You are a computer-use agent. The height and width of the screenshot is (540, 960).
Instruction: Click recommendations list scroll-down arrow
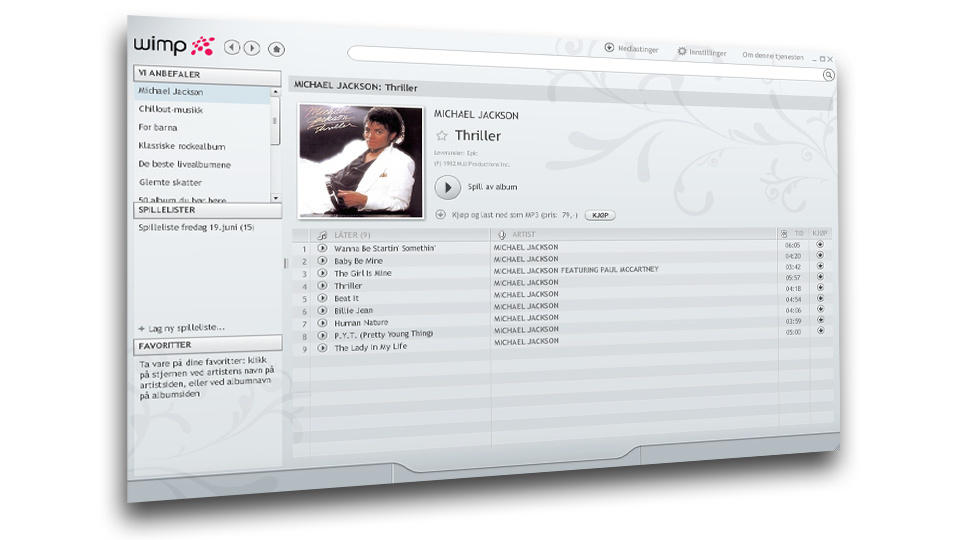coord(276,198)
